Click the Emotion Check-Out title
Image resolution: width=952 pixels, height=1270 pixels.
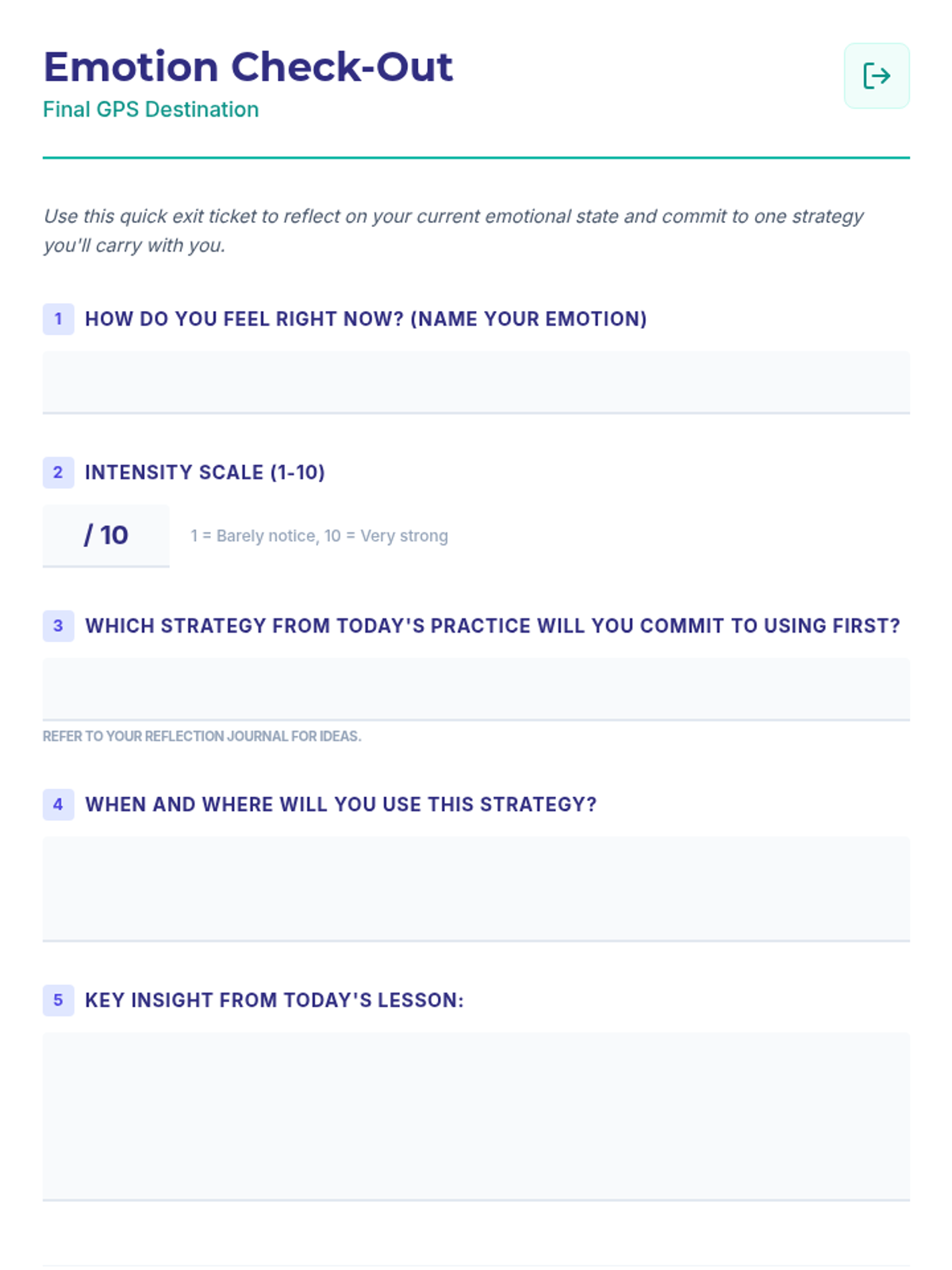(x=248, y=67)
